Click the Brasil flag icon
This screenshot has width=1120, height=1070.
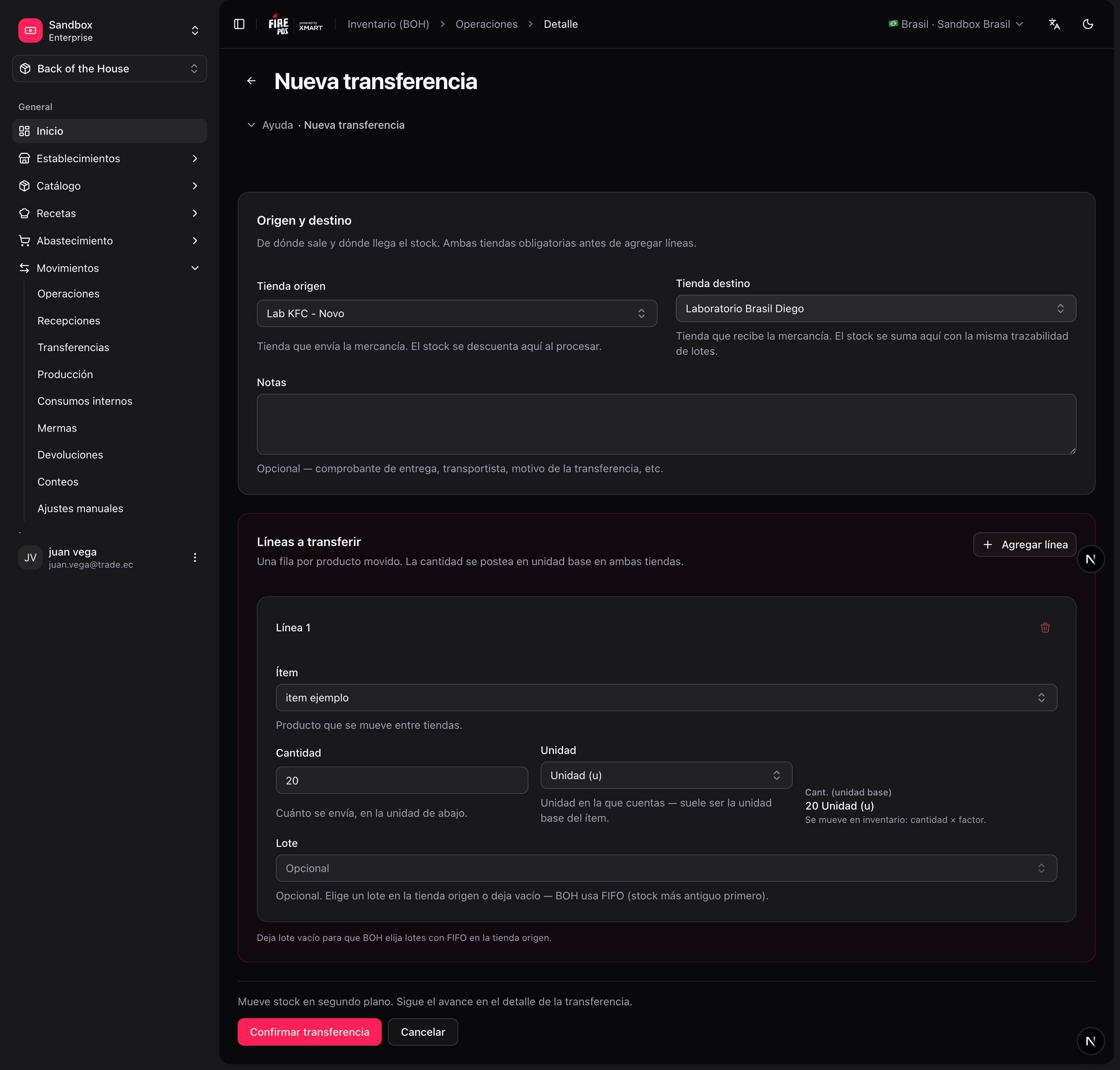[893, 24]
